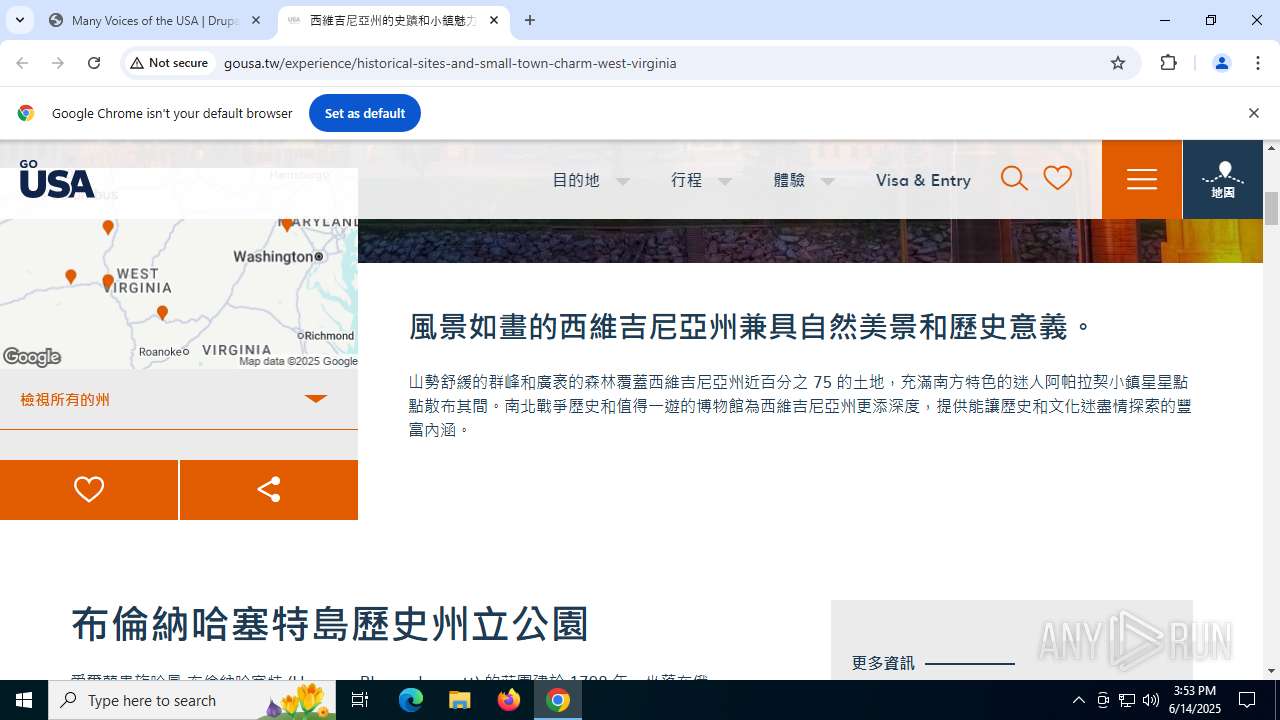Share this page with the share button
This screenshot has height=720, width=1280.
[269, 490]
